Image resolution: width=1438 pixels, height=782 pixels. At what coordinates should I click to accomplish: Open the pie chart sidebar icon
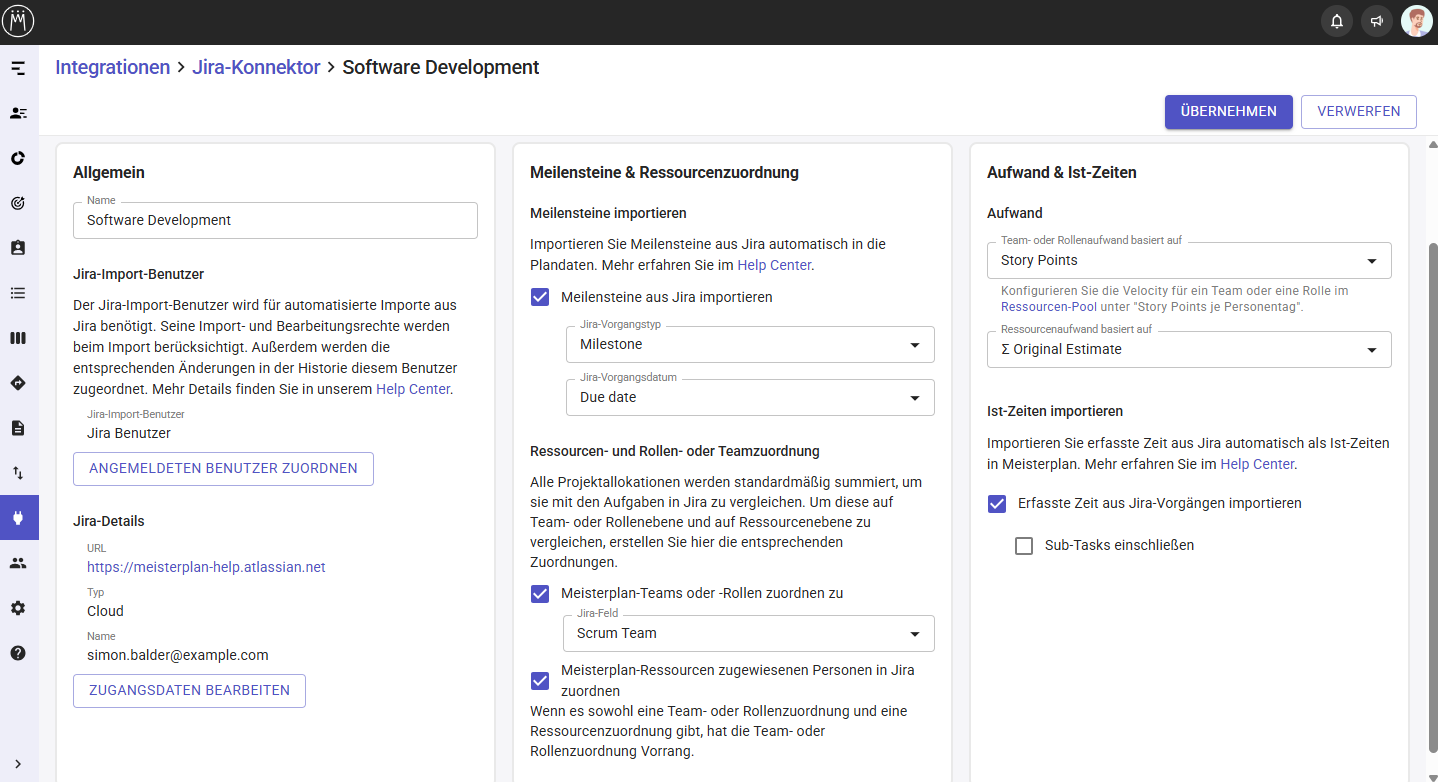coord(18,158)
